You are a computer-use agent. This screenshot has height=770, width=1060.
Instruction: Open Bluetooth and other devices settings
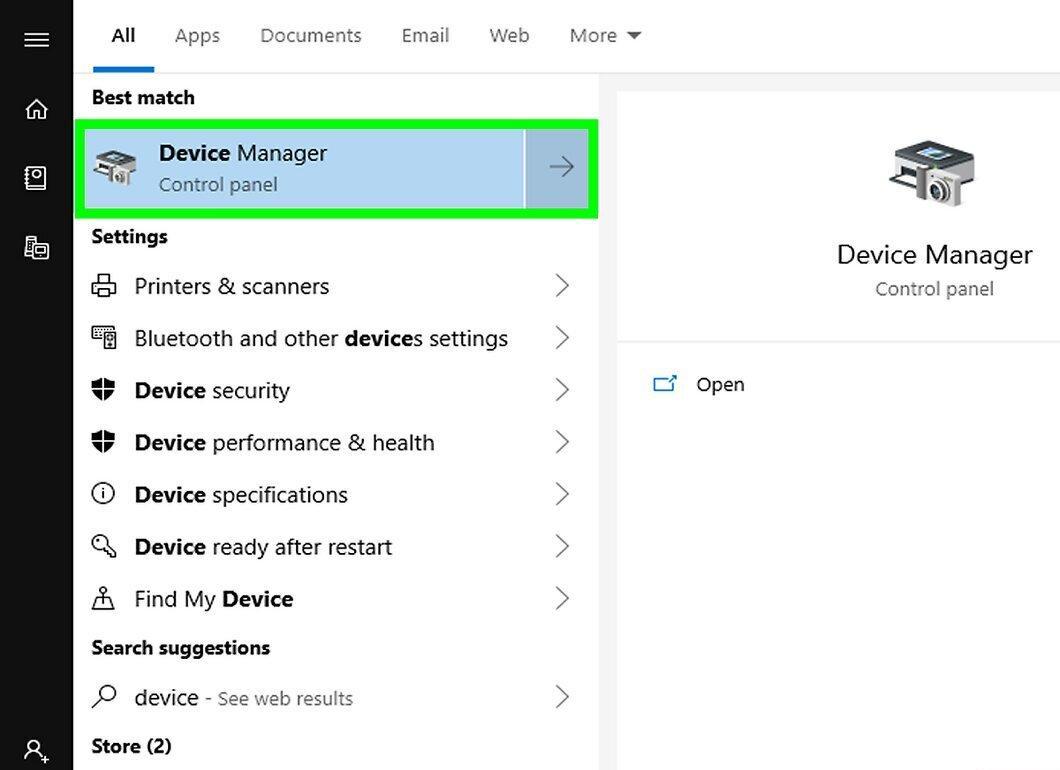[336, 337]
